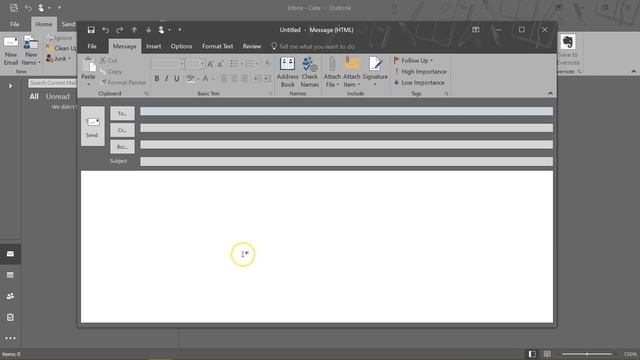The width and height of the screenshot is (640, 360).
Task: Switch to the Insert tab
Action: pyautogui.click(x=153, y=46)
